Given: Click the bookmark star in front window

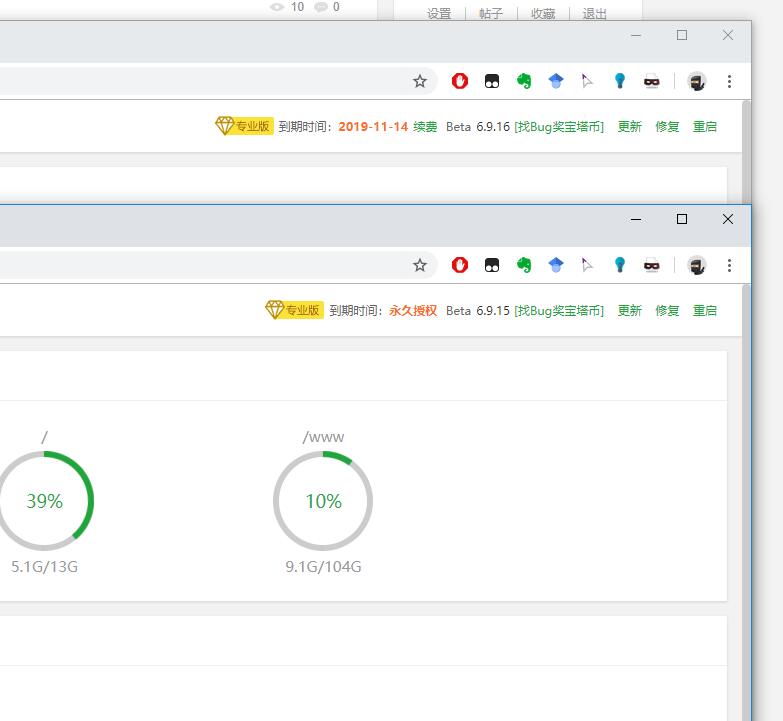Looking at the screenshot, I should 419,265.
